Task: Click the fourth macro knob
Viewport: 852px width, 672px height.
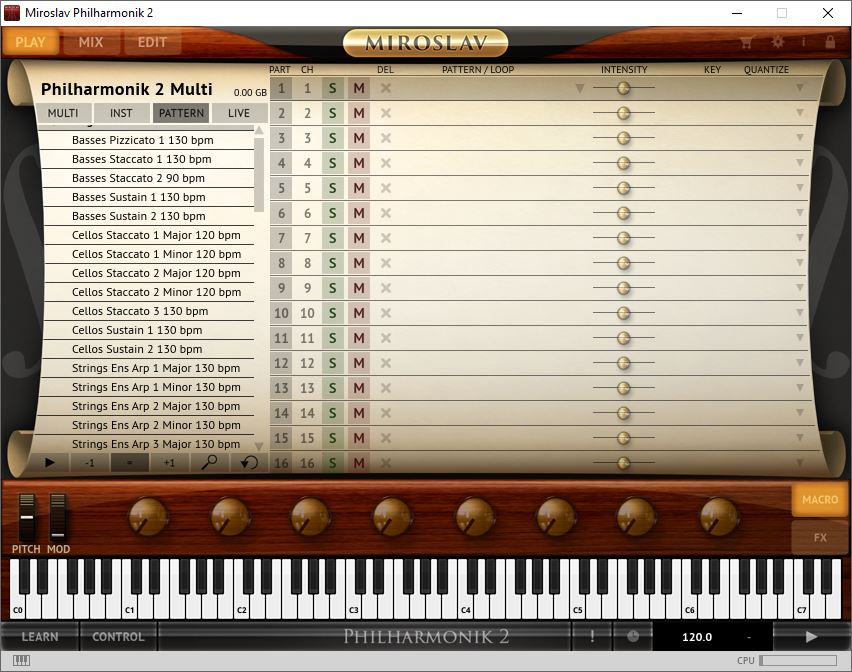Action: point(392,517)
